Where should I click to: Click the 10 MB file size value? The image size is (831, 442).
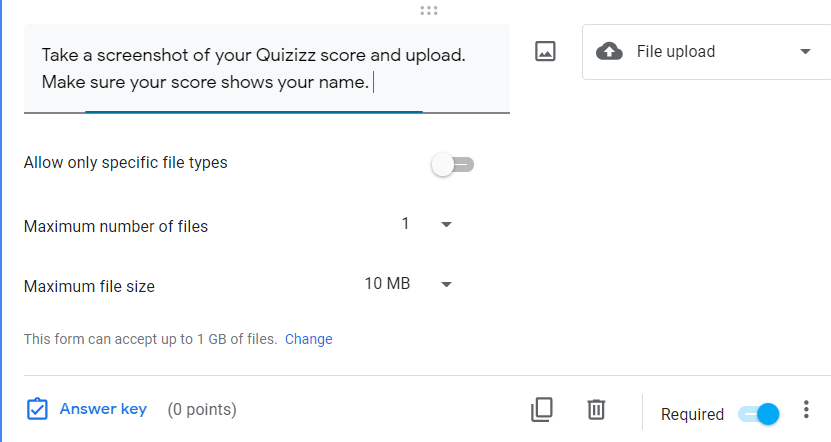[387, 284]
